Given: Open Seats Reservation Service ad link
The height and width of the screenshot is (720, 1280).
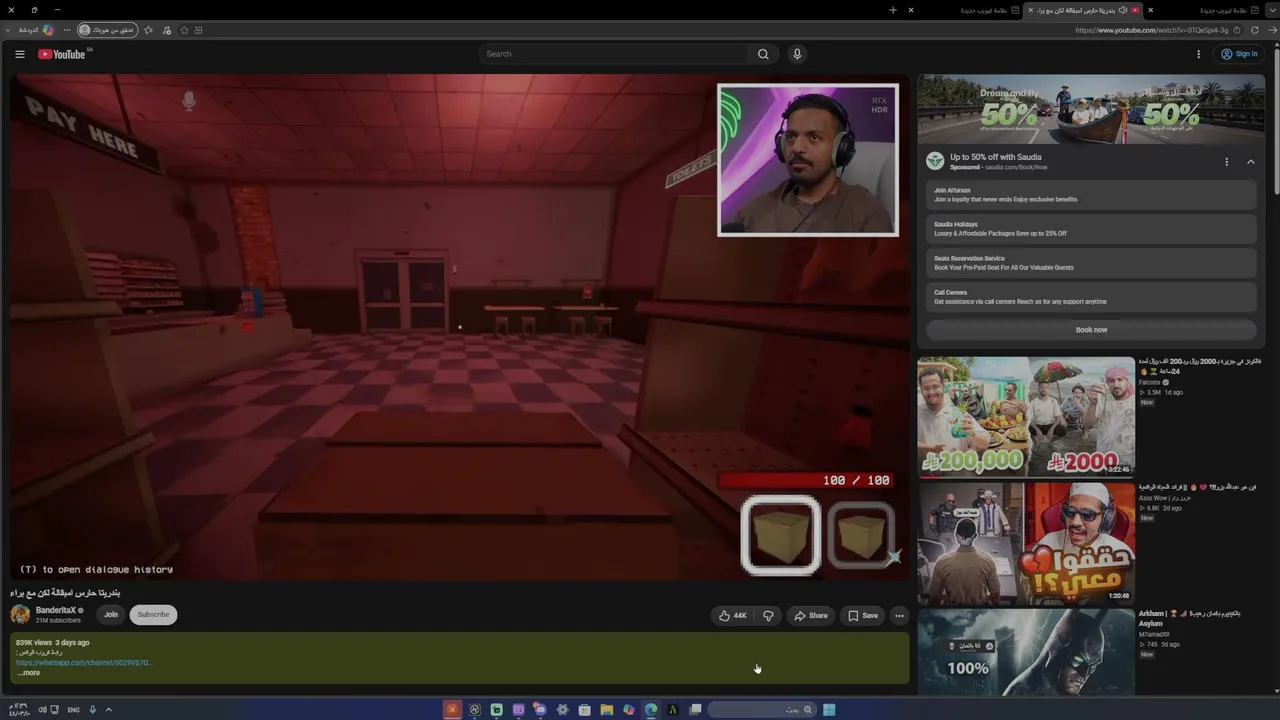Looking at the screenshot, I should click(1091, 263).
